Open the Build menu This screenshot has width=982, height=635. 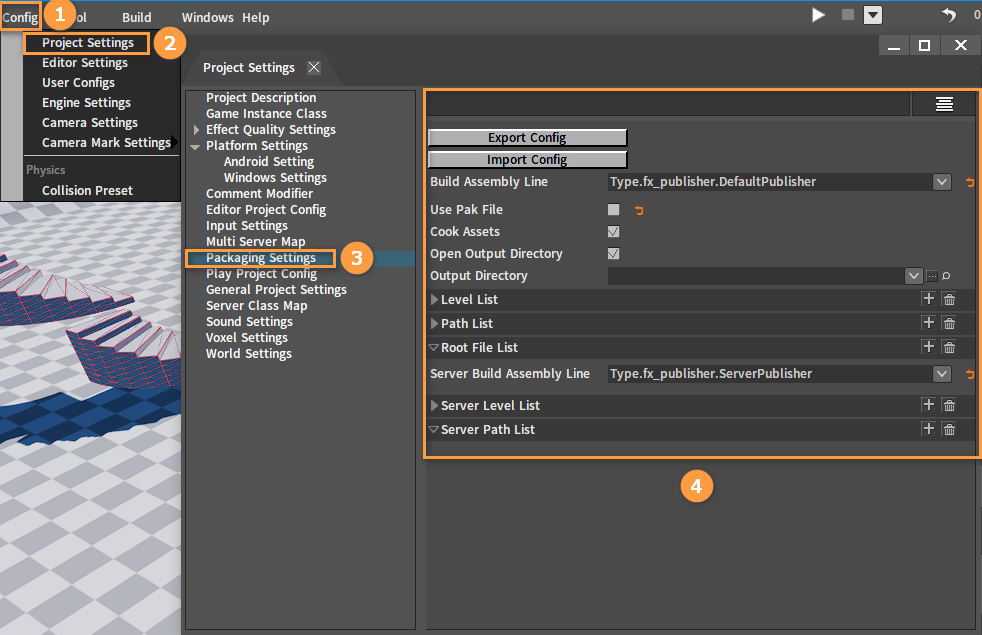(137, 18)
